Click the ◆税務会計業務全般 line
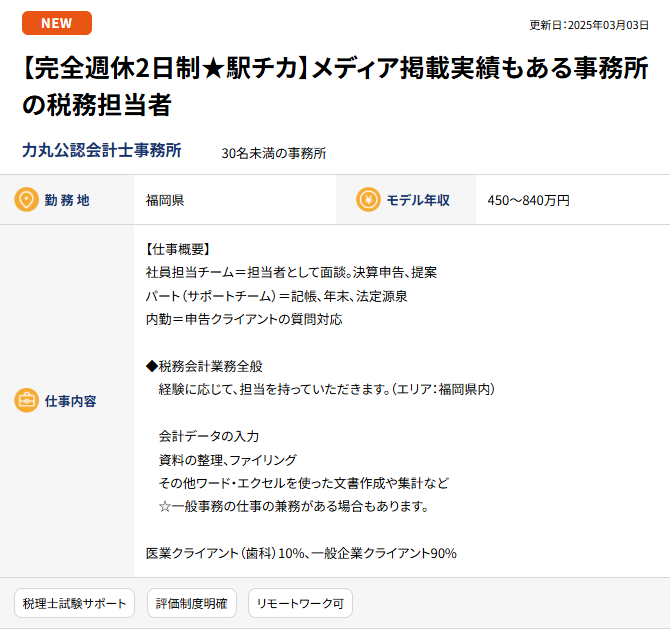The width and height of the screenshot is (670, 634). coord(204,366)
